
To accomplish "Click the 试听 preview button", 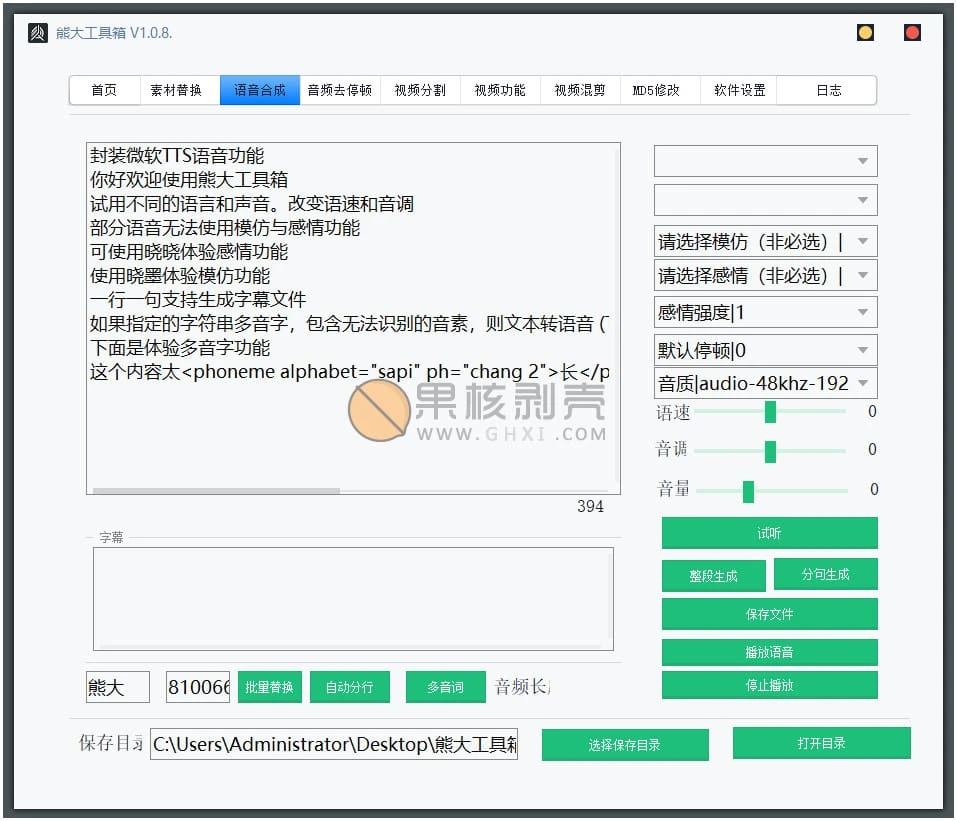I will [769, 532].
